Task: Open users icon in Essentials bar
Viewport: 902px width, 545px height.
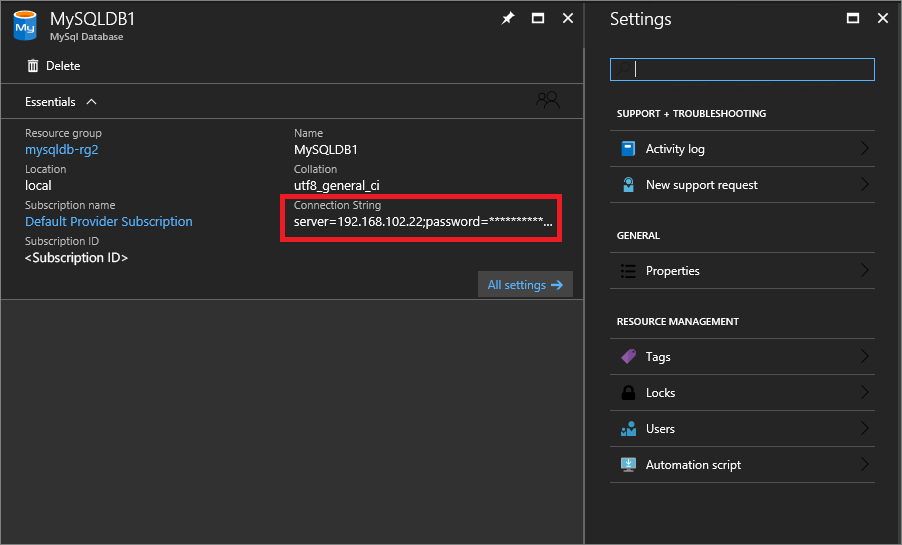Action: 547,101
